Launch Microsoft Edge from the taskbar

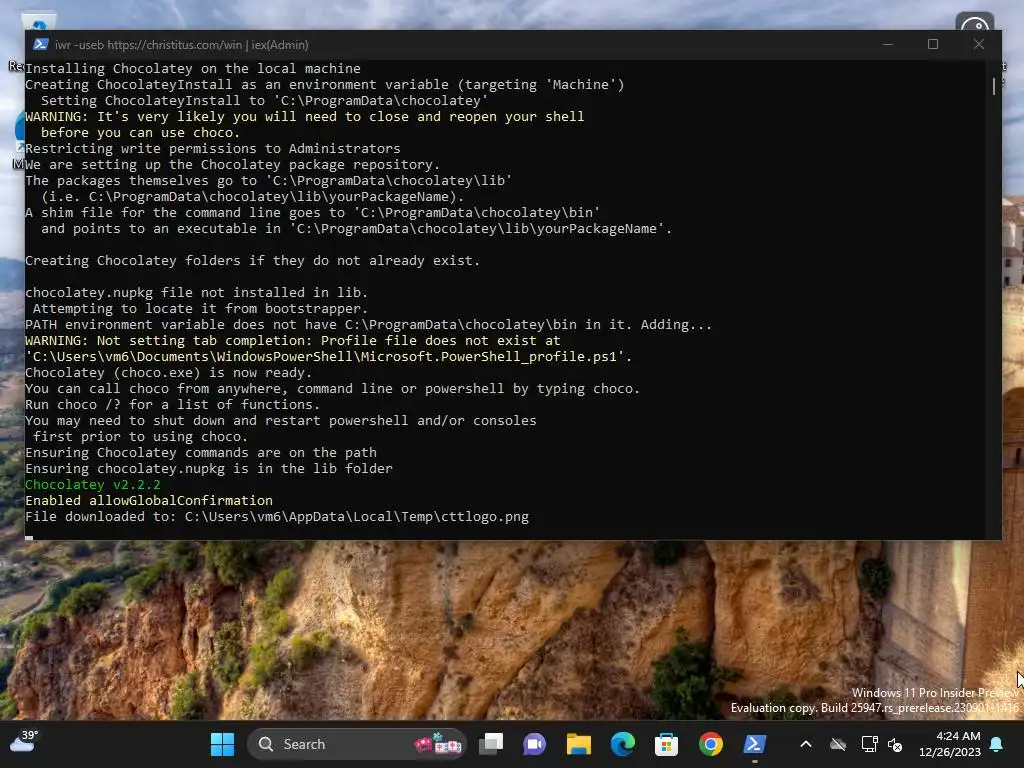[x=622, y=744]
